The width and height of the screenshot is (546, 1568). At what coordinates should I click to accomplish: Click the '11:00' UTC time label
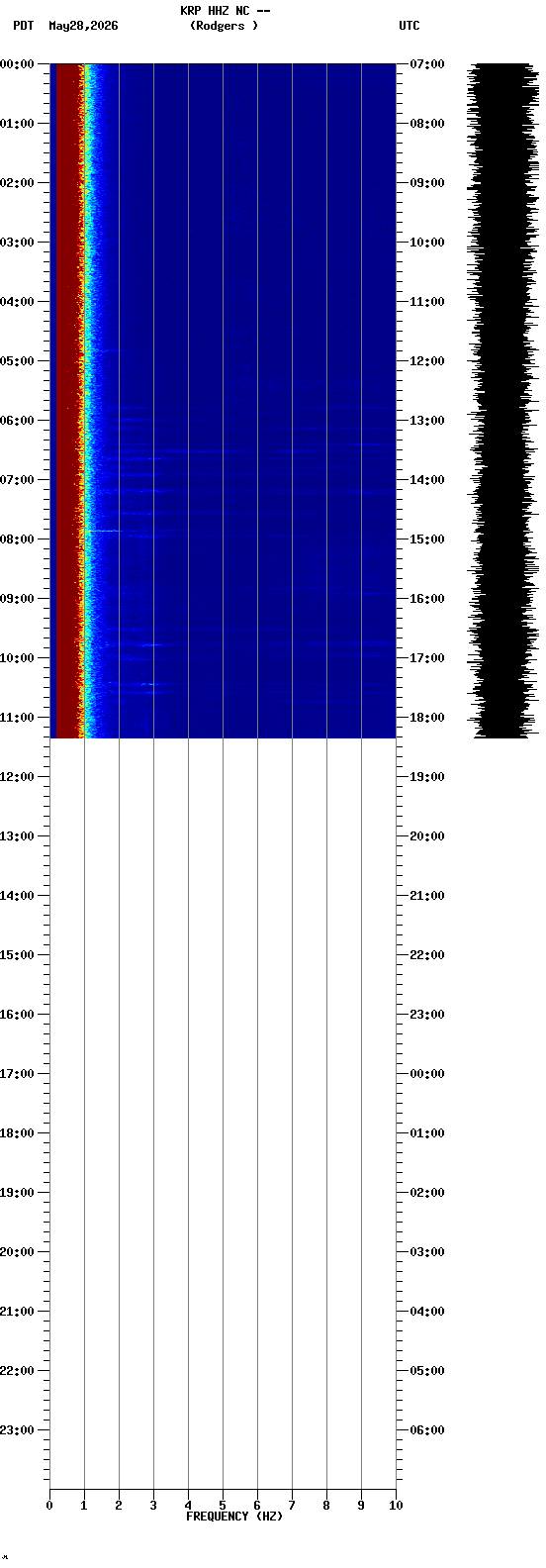tap(427, 302)
